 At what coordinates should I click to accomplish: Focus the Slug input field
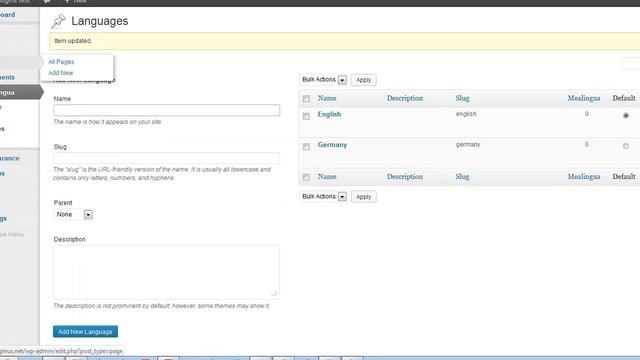[167, 158]
